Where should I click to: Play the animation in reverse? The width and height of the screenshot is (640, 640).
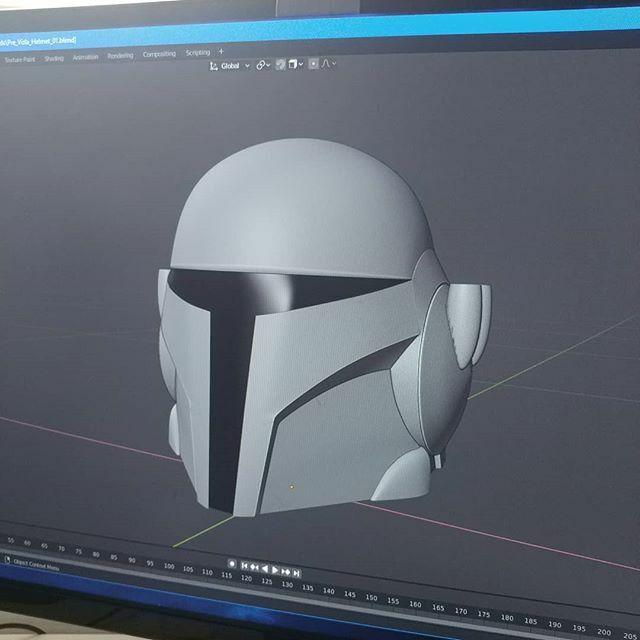[264, 569]
